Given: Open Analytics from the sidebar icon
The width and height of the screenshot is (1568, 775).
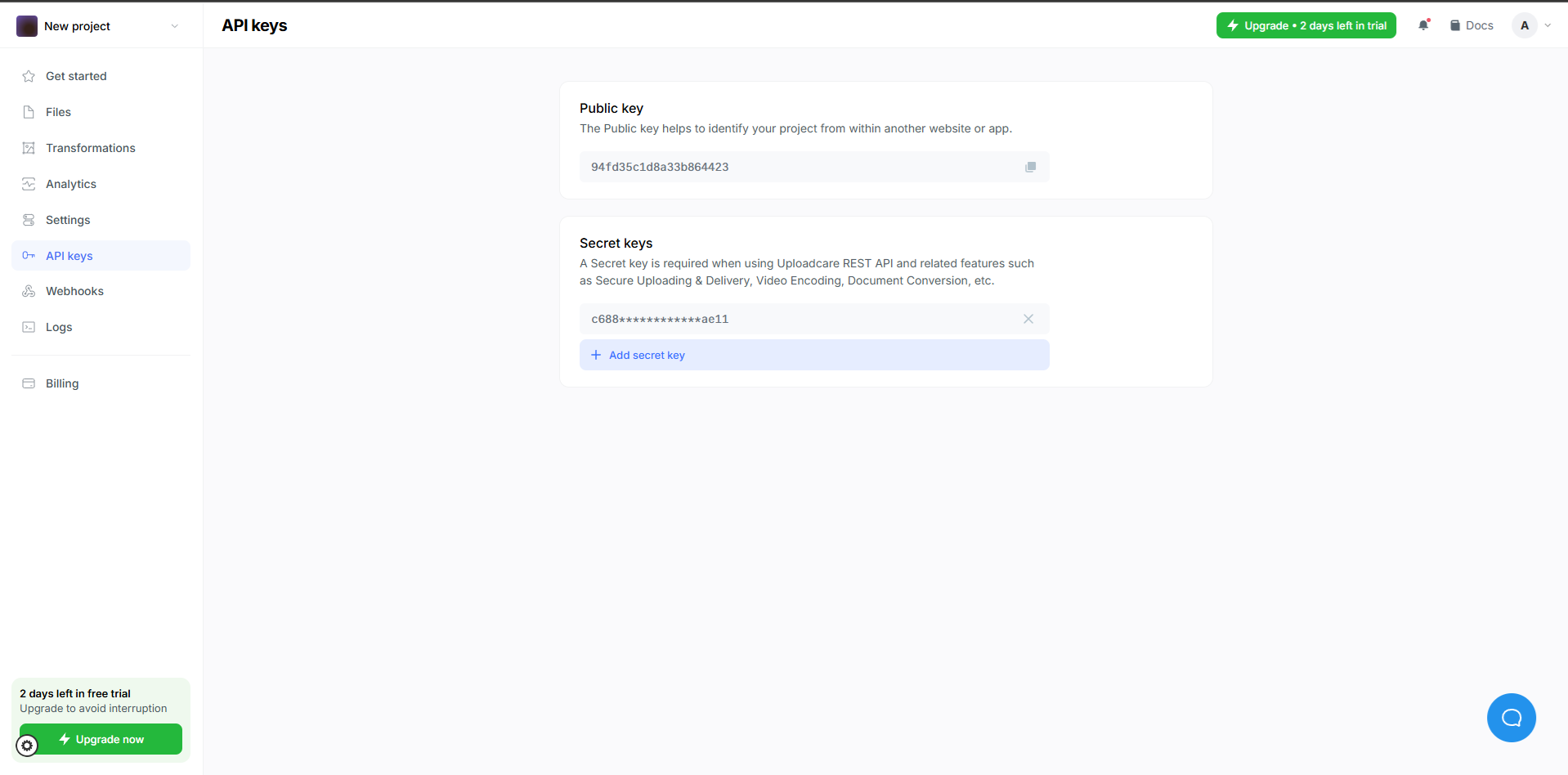Looking at the screenshot, I should [29, 184].
